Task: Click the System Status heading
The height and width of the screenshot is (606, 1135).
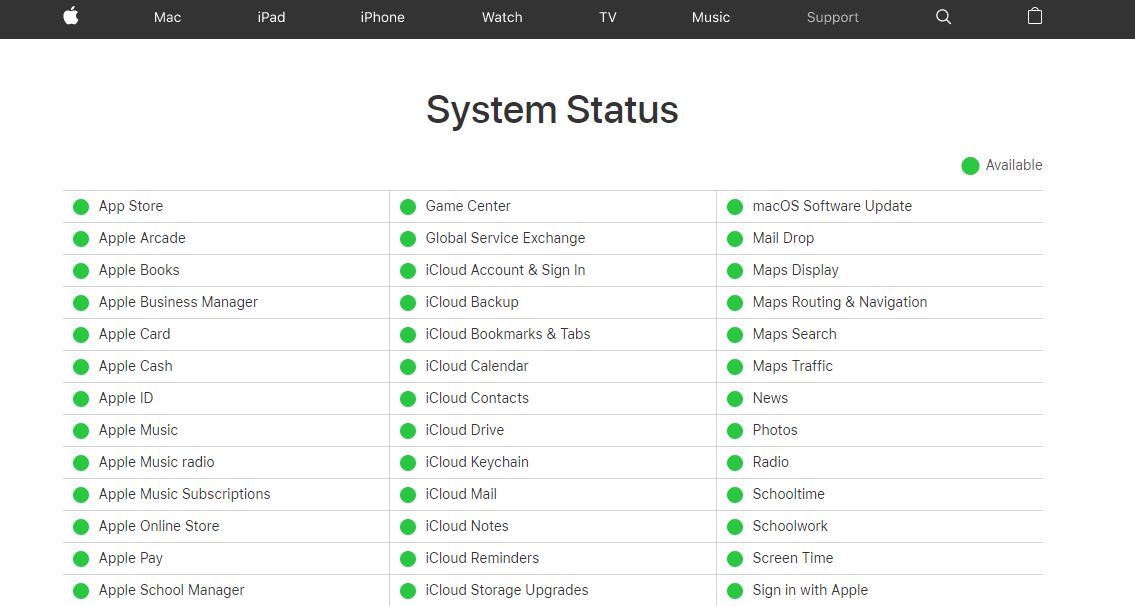Action: pos(552,110)
